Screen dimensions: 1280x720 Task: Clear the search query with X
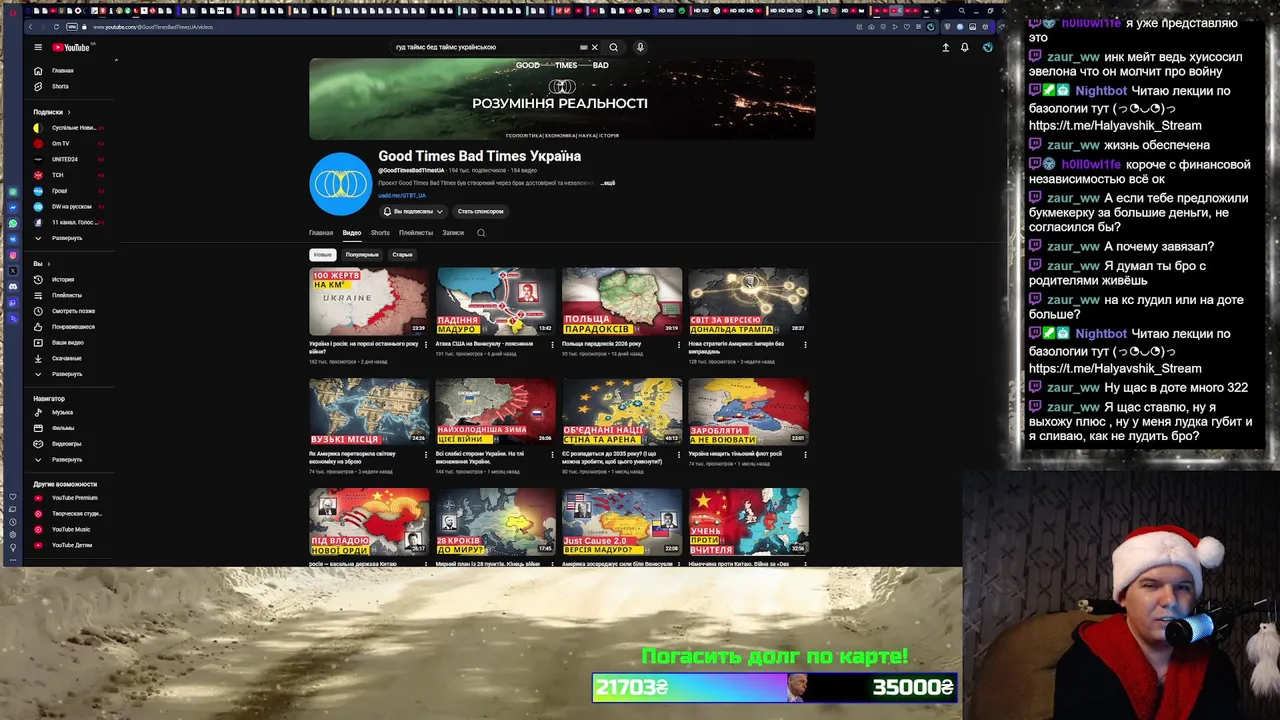tap(594, 47)
